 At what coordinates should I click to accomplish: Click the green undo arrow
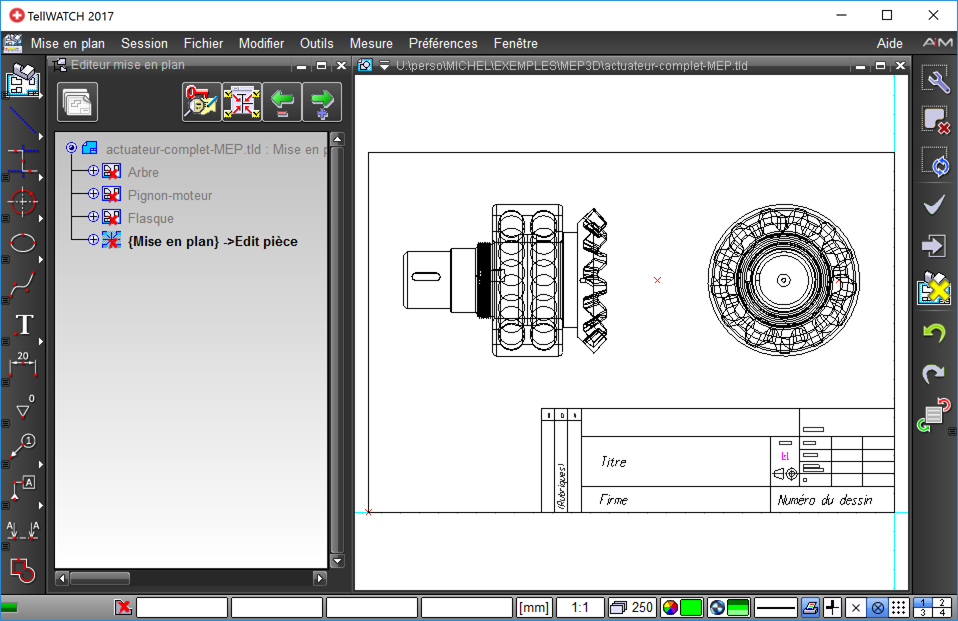click(x=932, y=332)
